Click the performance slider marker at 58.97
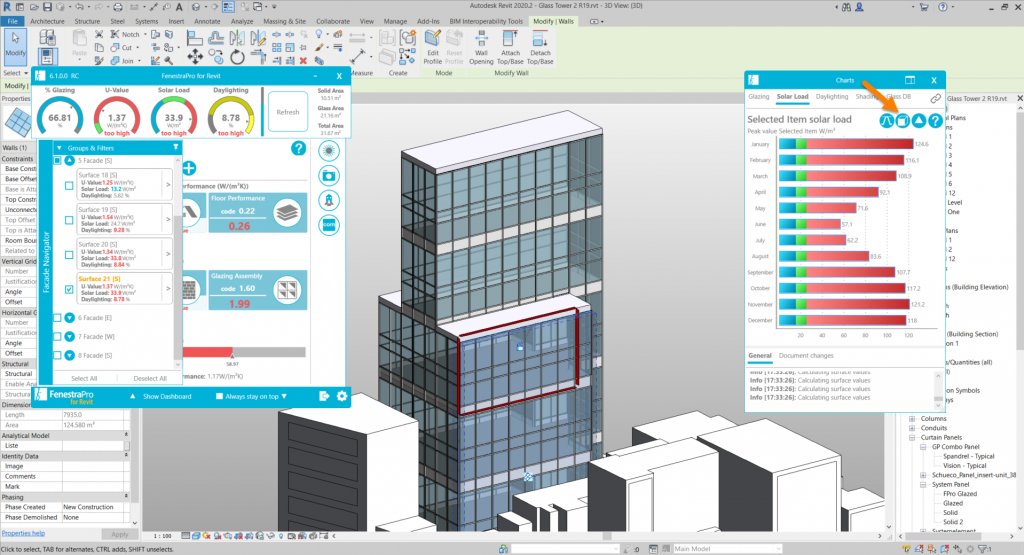This screenshot has height=555, width=1024. 232,356
